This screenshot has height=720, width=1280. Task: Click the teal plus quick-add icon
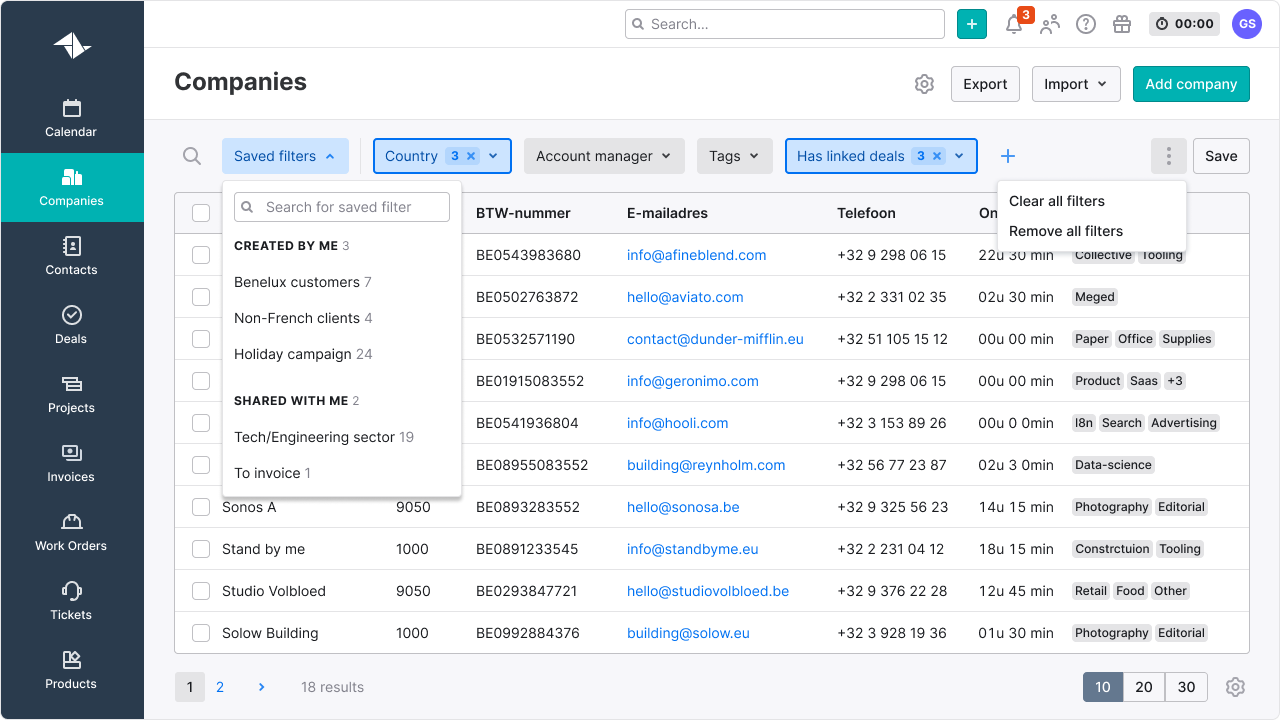pos(971,23)
